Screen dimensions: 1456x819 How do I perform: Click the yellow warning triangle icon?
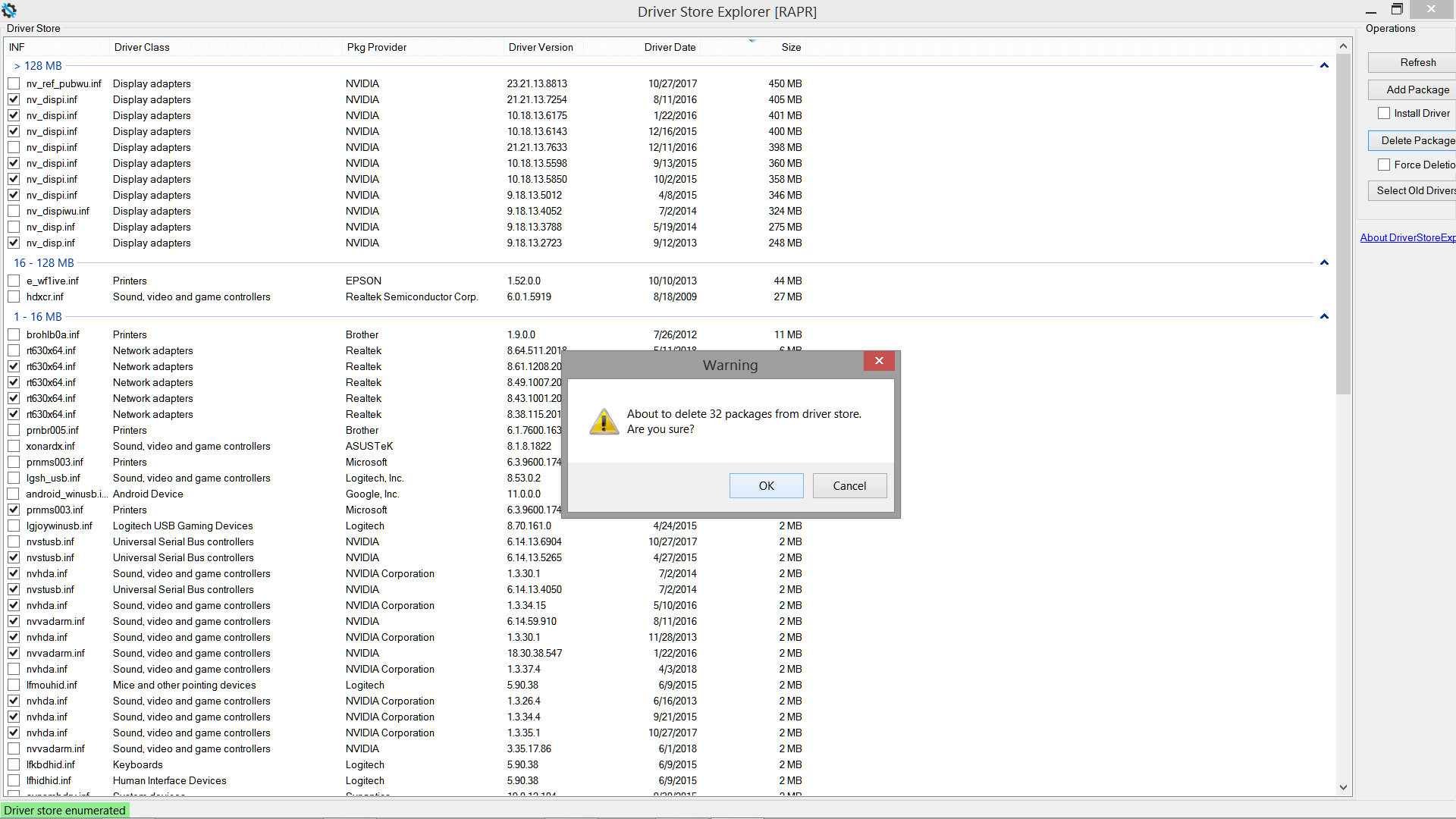pos(604,422)
